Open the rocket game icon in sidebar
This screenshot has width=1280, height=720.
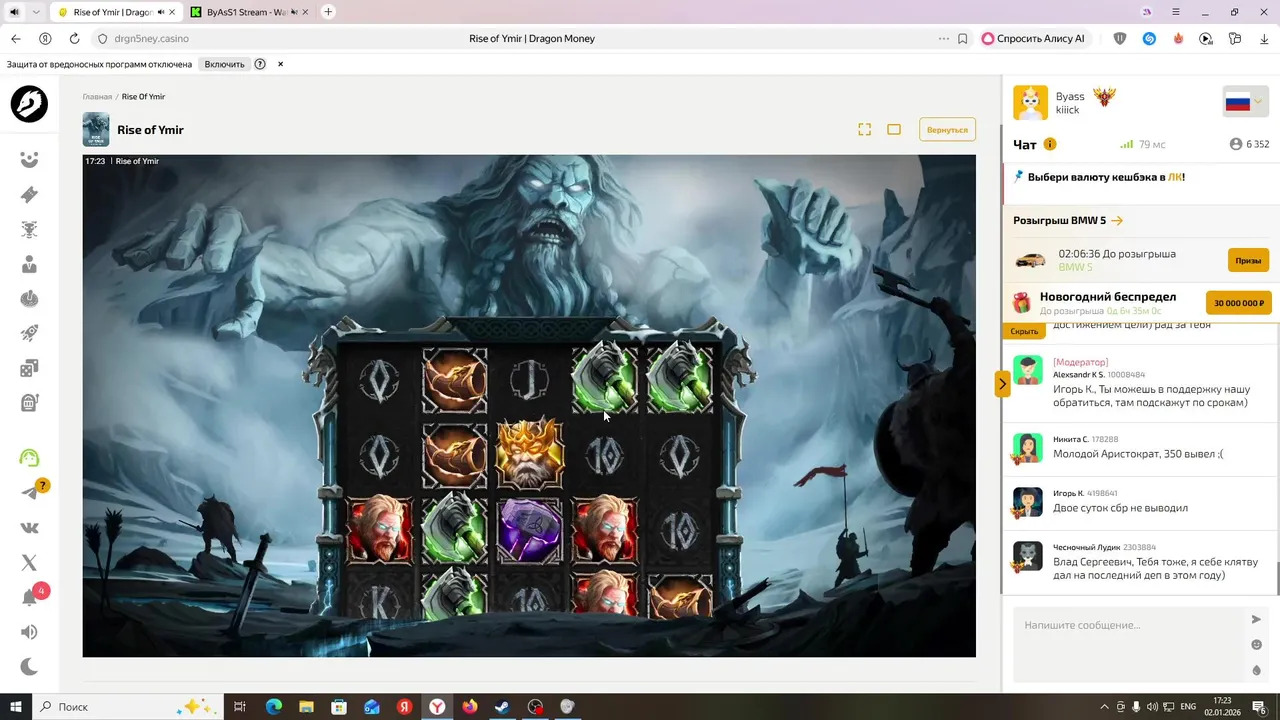coord(29,334)
